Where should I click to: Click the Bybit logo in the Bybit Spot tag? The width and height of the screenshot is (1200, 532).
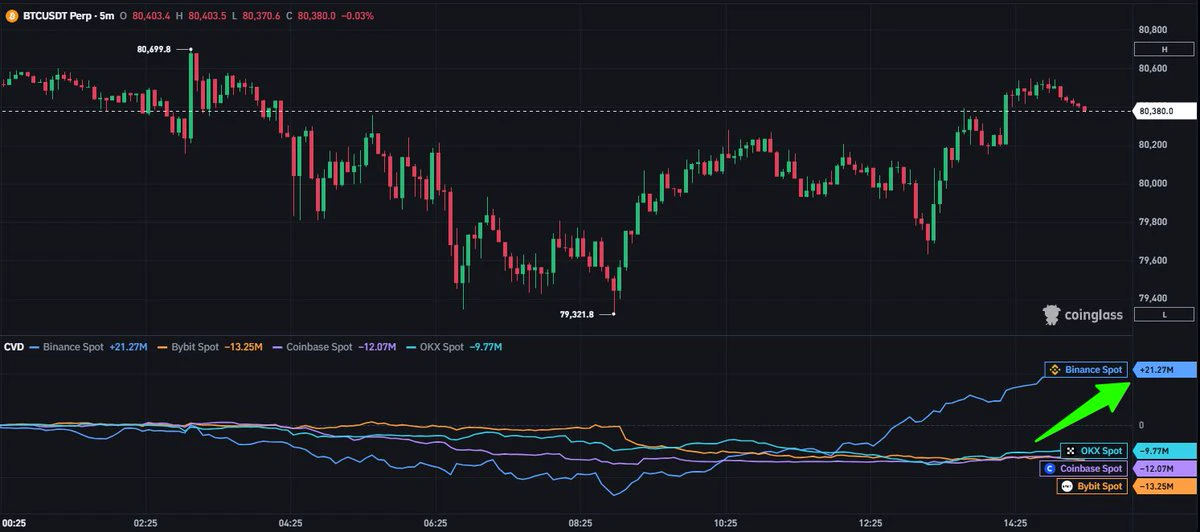tap(1067, 486)
